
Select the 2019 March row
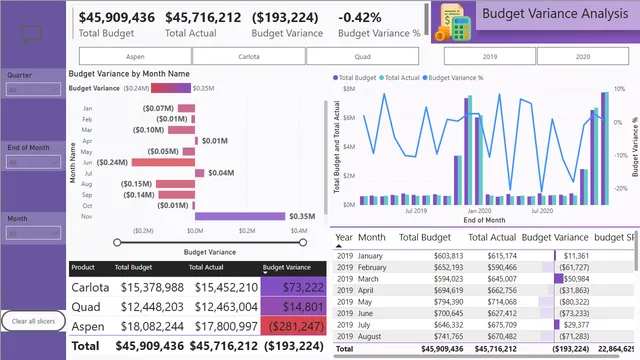pyautogui.click(x=484, y=279)
